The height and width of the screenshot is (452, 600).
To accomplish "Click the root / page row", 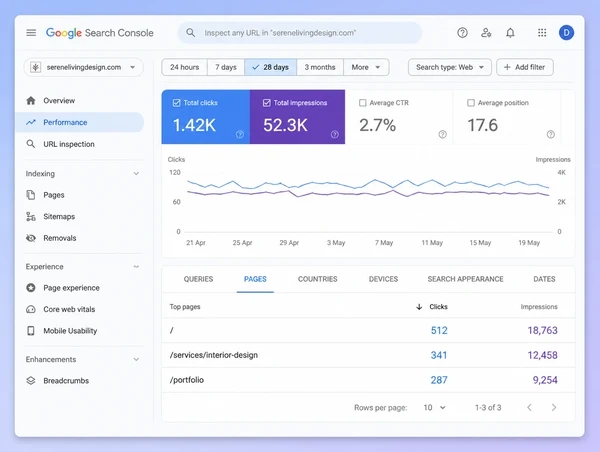I will pos(368,330).
